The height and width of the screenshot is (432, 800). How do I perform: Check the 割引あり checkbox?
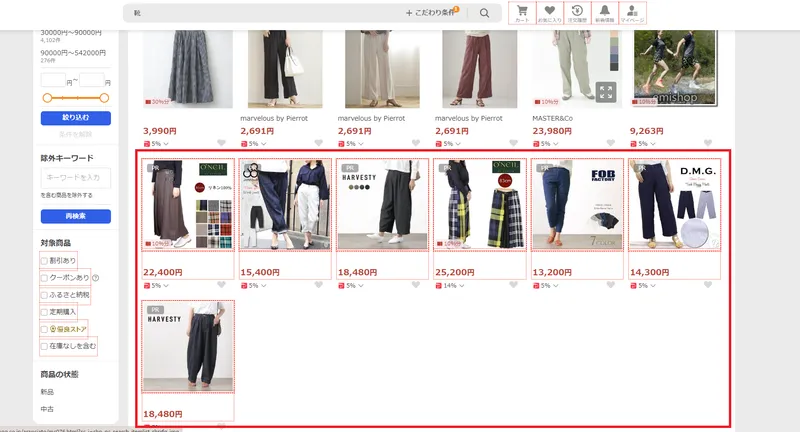coord(44,261)
